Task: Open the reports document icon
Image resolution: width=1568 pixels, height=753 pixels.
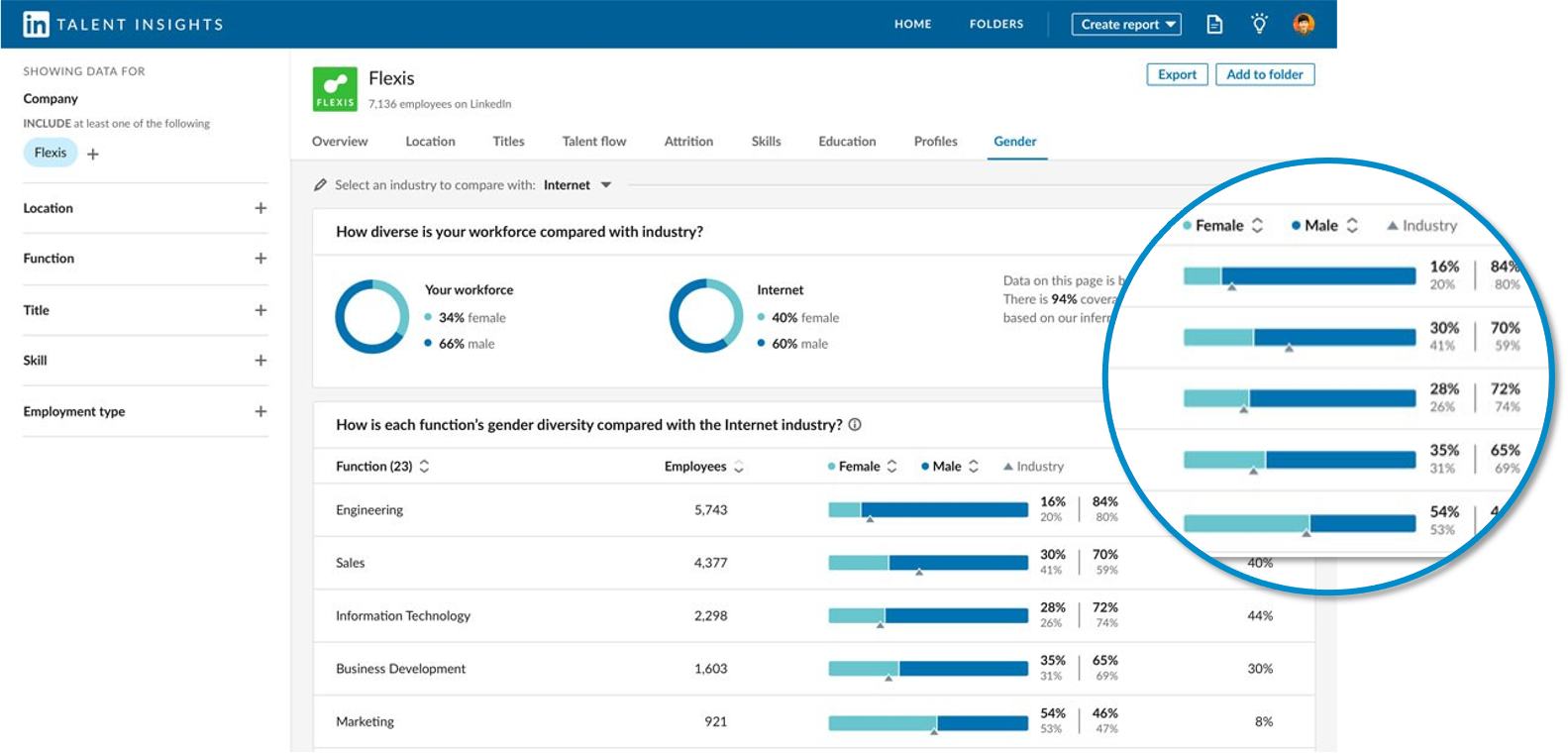Action: point(1214,24)
